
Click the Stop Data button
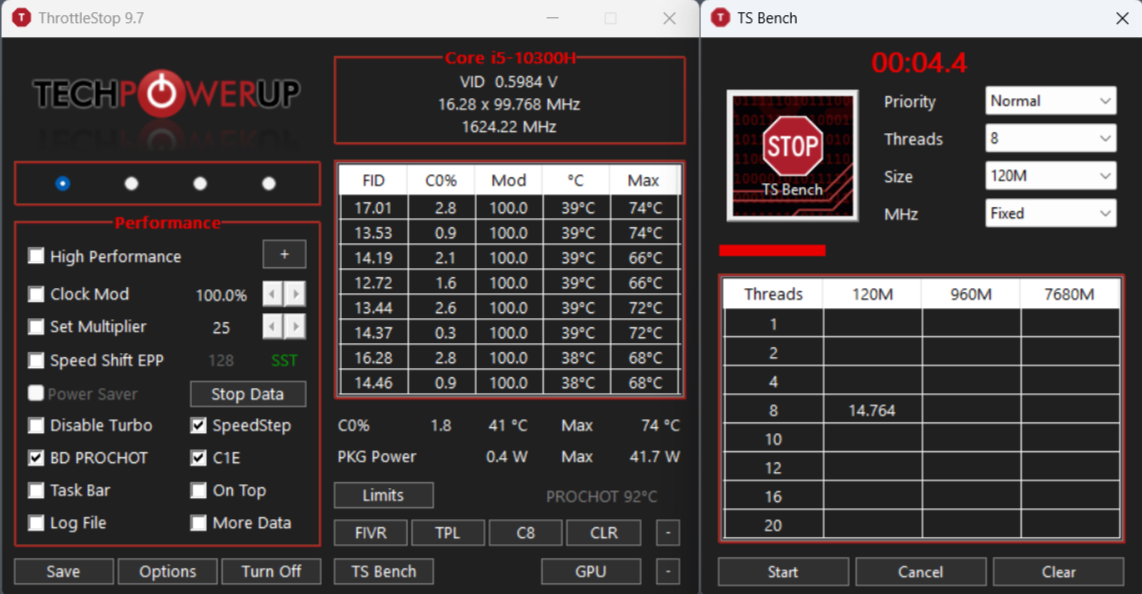pos(248,394)
